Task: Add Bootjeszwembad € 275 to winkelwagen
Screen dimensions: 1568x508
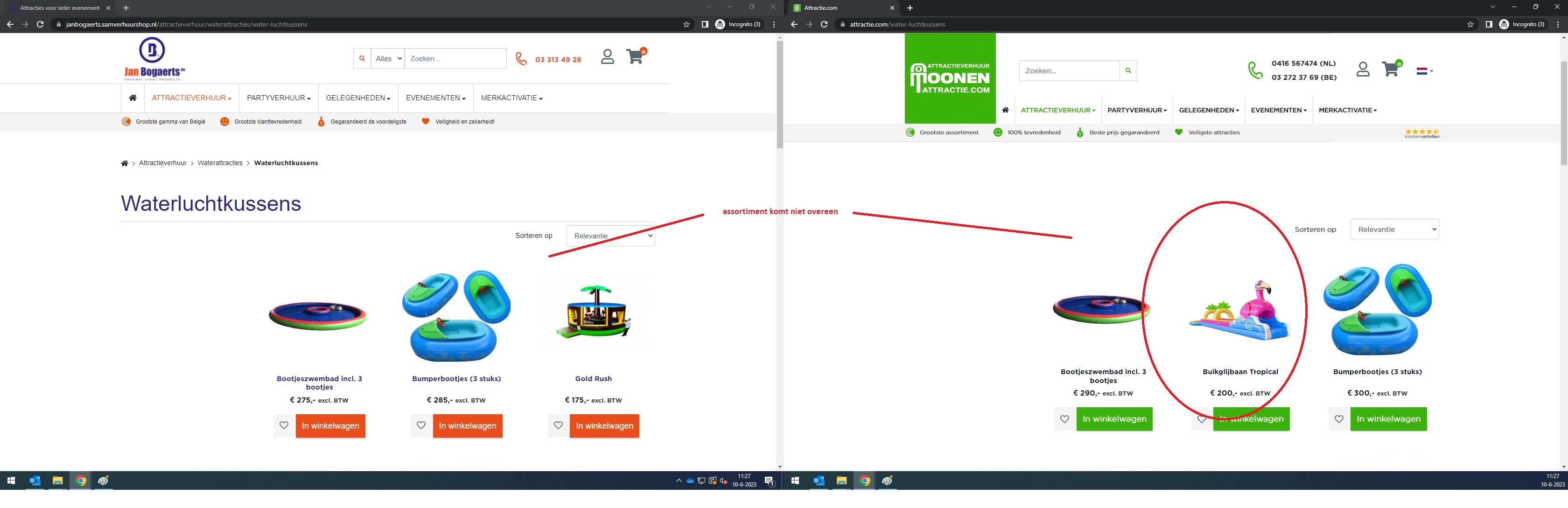Action: [330, 426]
